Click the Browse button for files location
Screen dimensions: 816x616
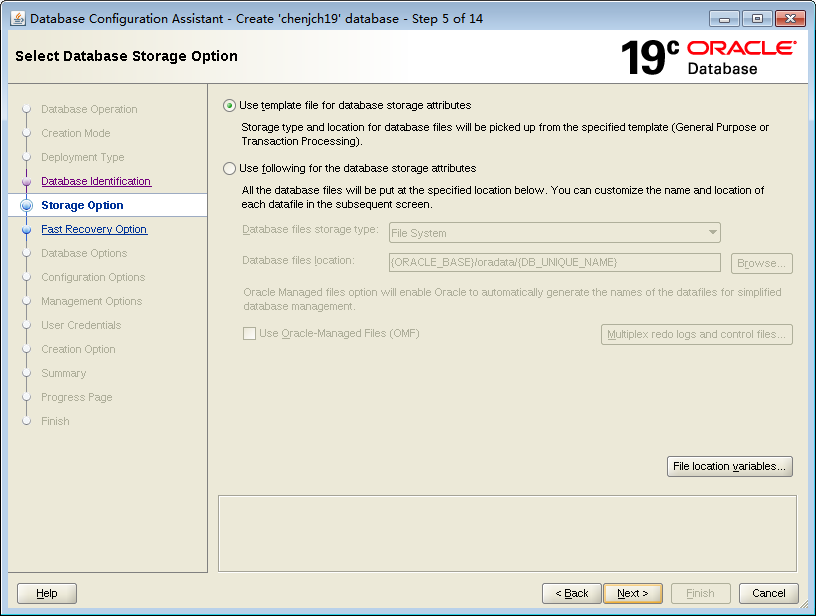pos(761,262)
